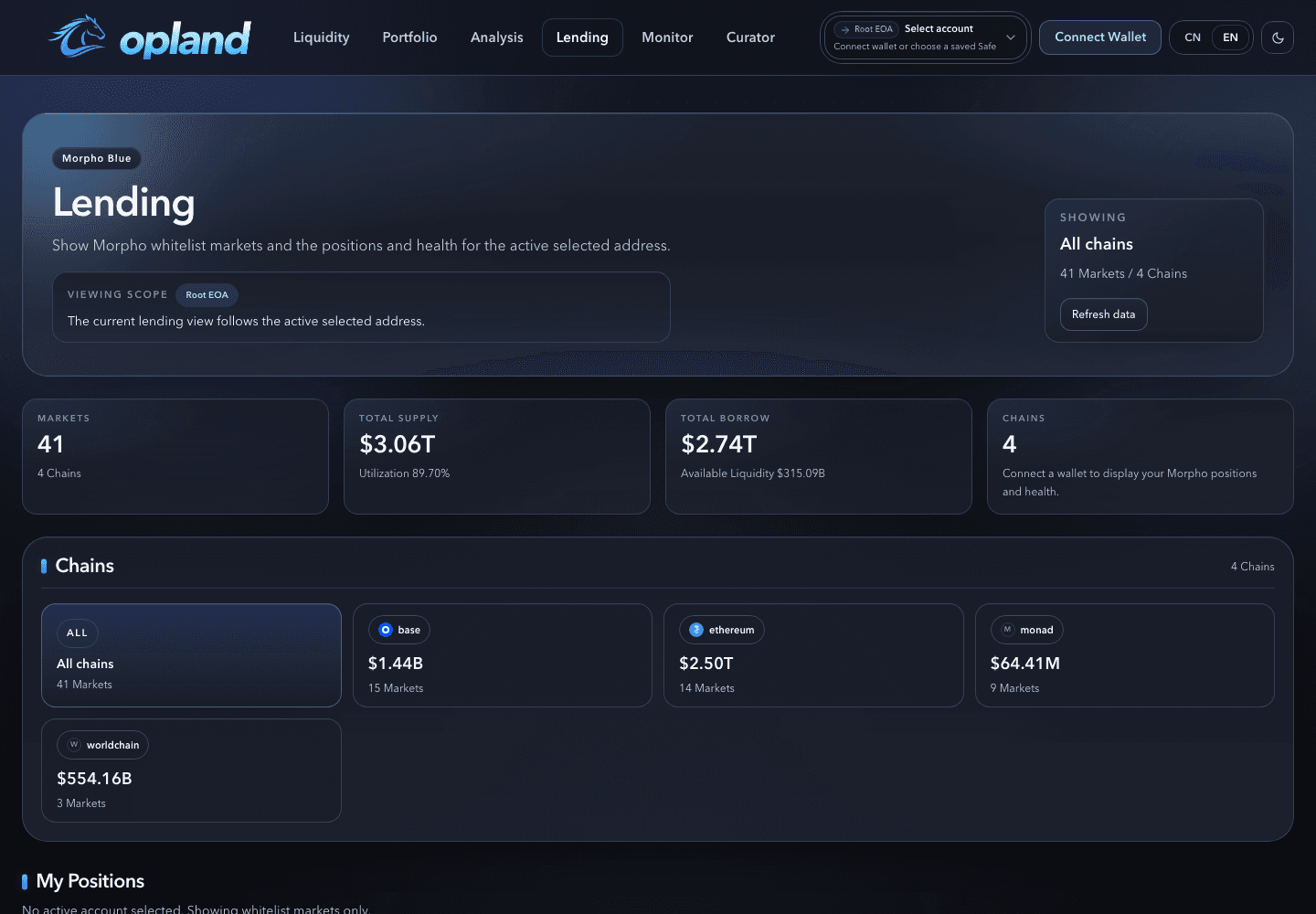Viewport: 1316px width, 914px height.
Task: Click the My Positions heading
Action: [90, 881]
